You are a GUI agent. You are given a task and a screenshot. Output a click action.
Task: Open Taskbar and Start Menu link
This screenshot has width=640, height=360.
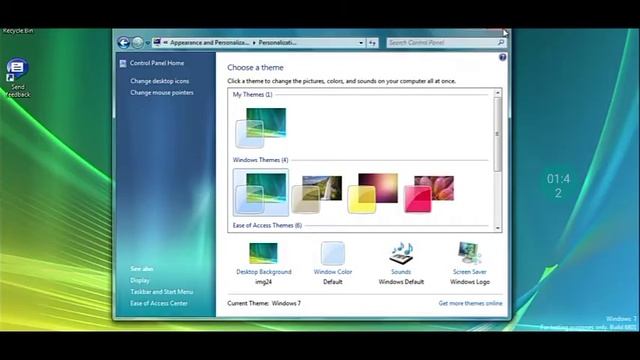[162, 292]
